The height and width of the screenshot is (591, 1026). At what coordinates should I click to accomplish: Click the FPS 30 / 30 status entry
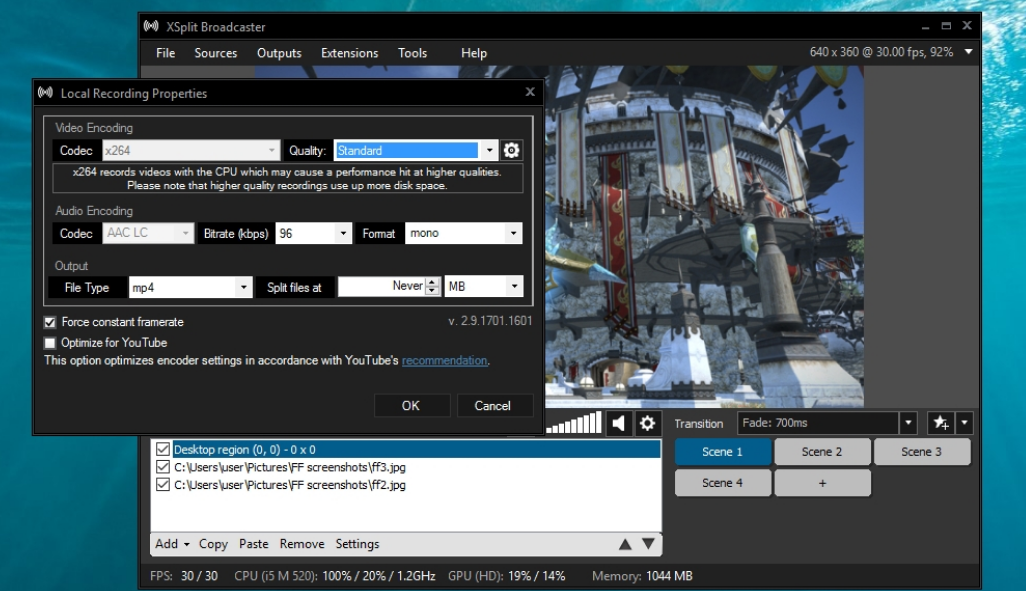coord(184,577)
